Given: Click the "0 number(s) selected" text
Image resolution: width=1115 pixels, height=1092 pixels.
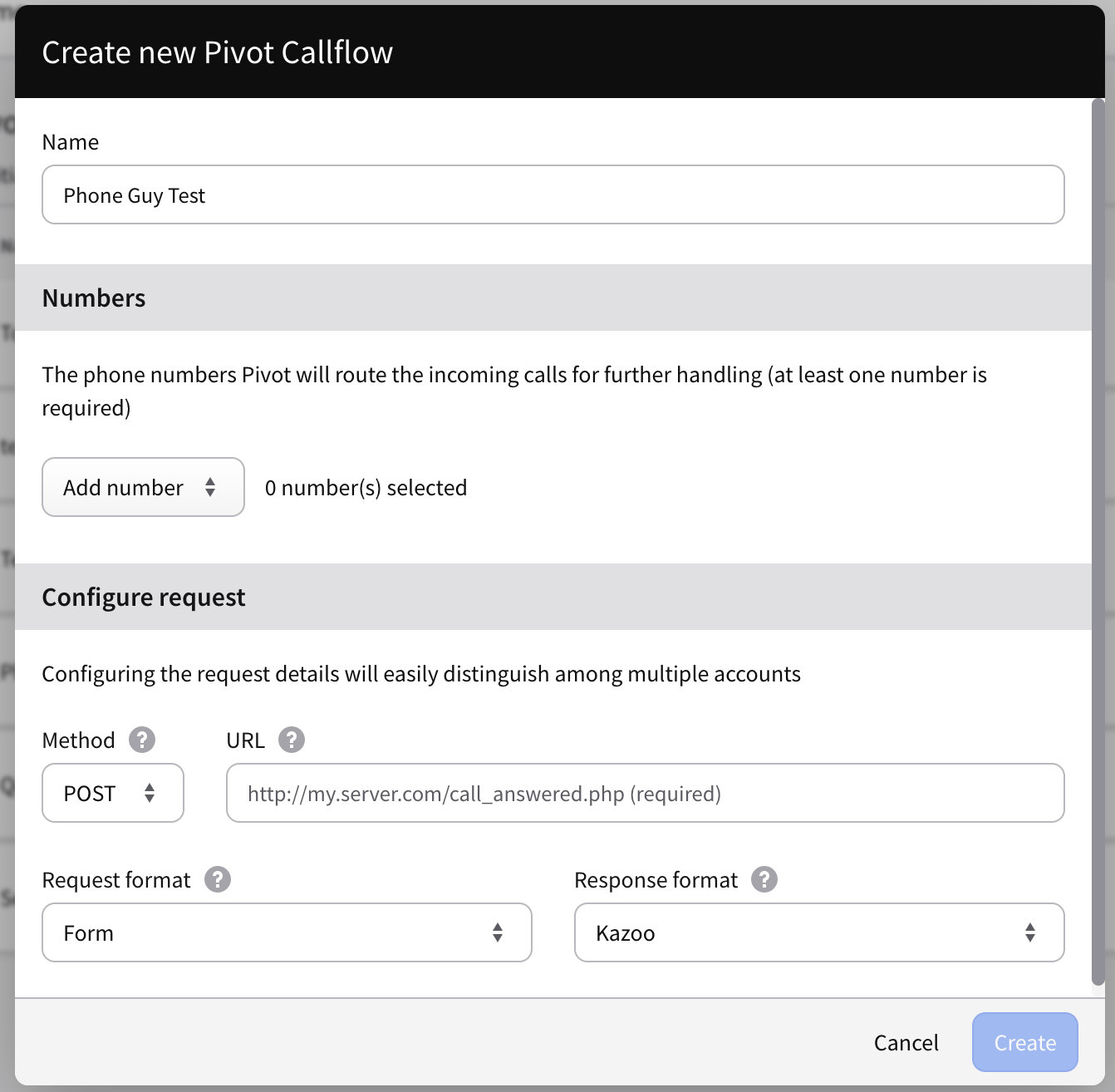Looking at the screenshot, I should [x=366, y=488].
